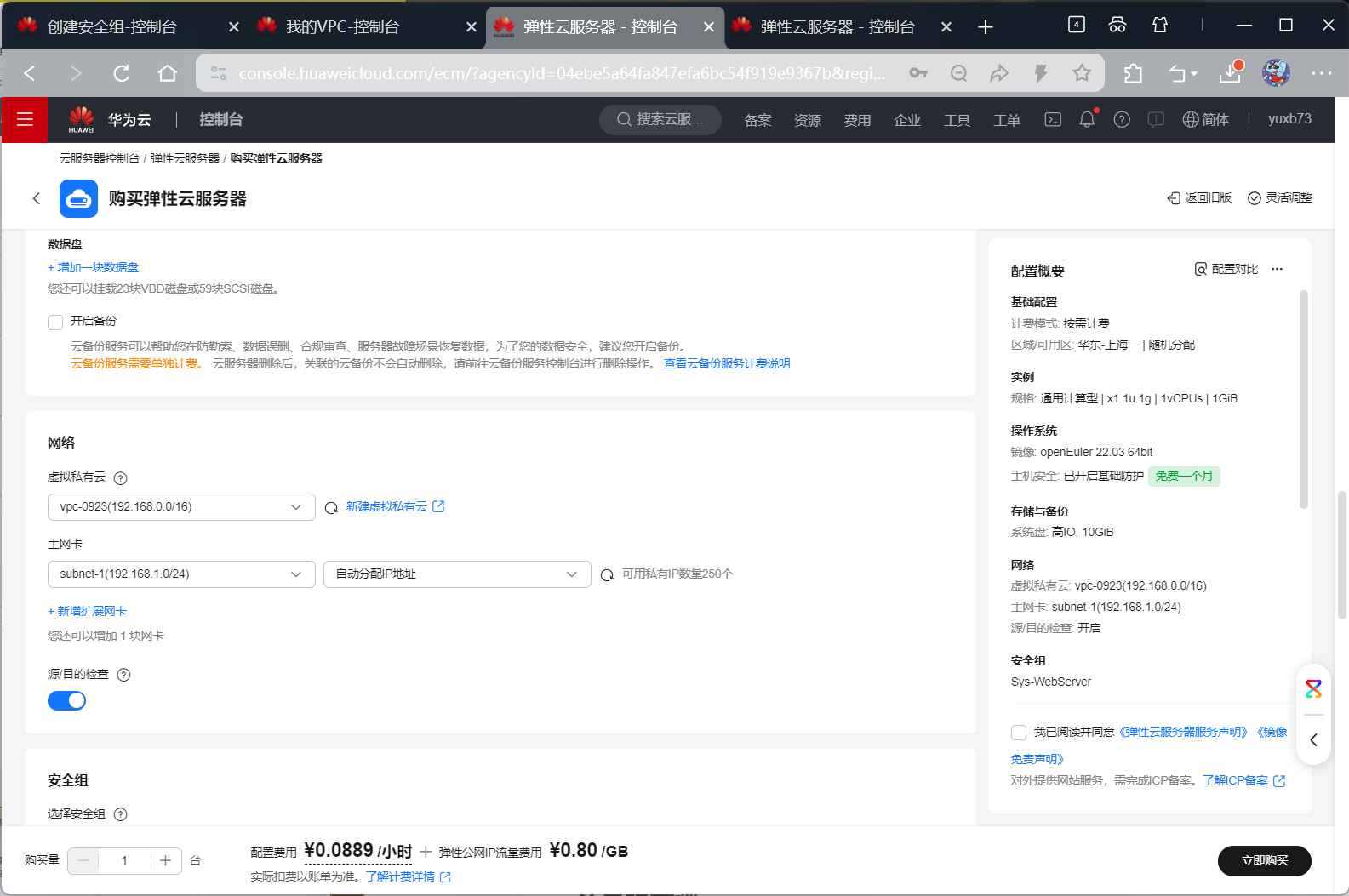The height and width of the screenshot is (896, 1349).
Task: Go back using the page back arrow
Action: point(37,198)
